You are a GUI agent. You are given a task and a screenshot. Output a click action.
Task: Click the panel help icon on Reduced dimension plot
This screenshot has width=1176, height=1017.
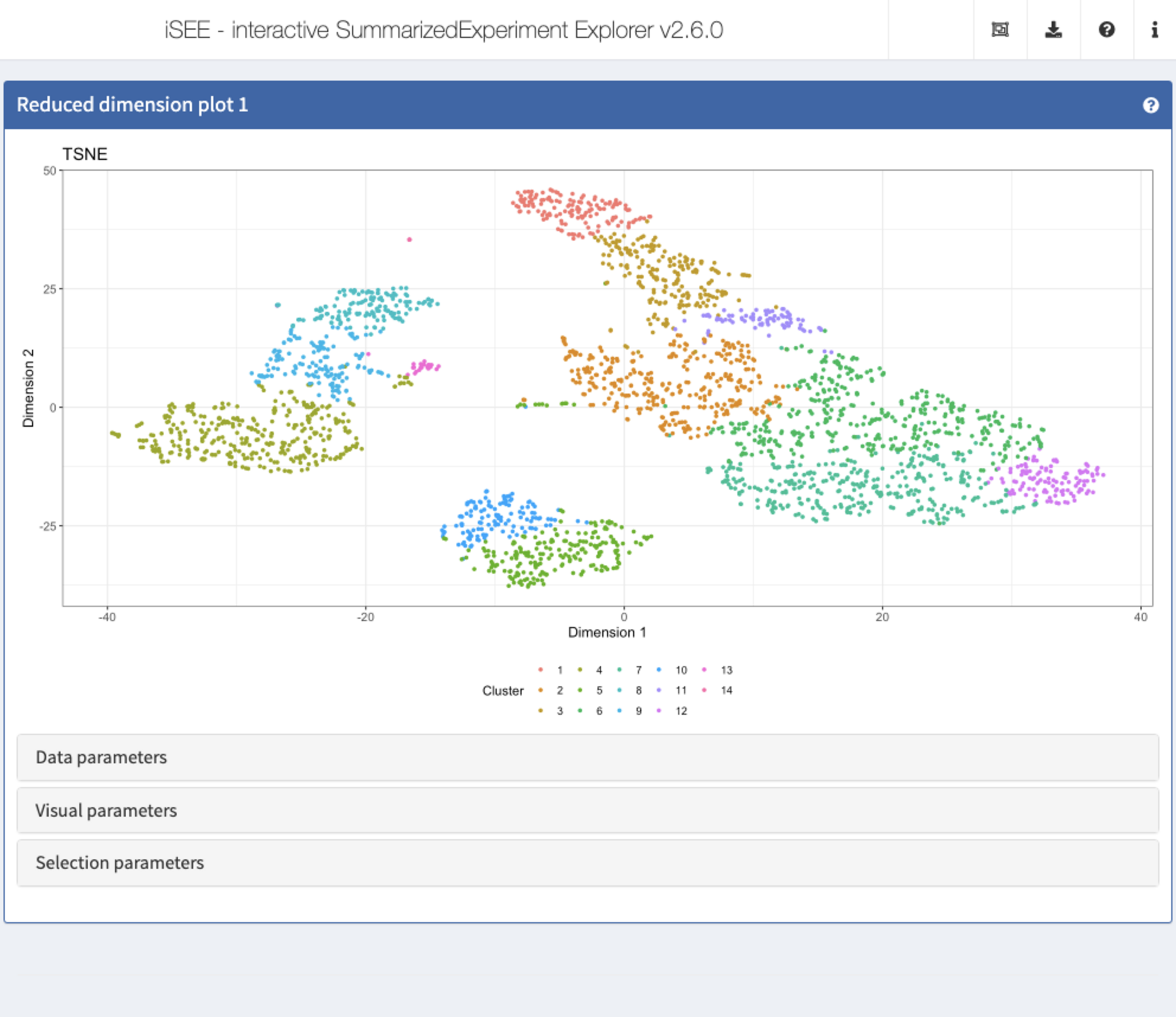[x=1151, y=105]
